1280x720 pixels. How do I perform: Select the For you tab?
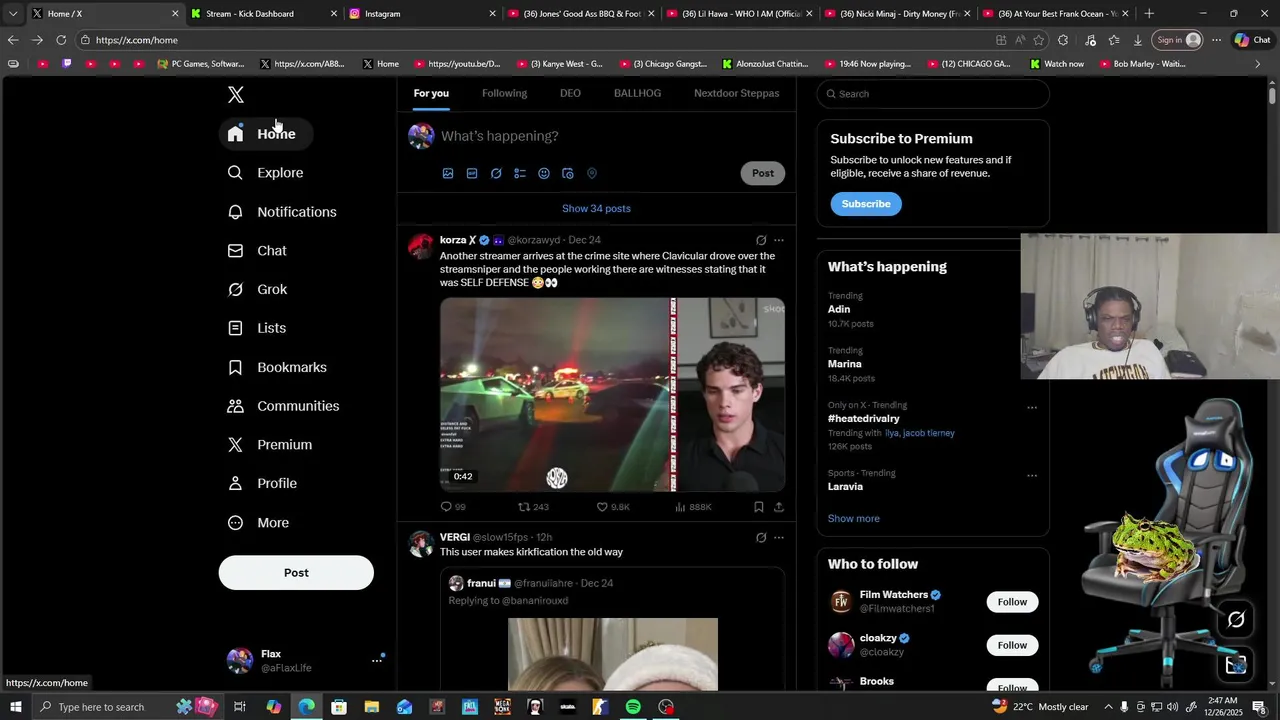[431, 93]
